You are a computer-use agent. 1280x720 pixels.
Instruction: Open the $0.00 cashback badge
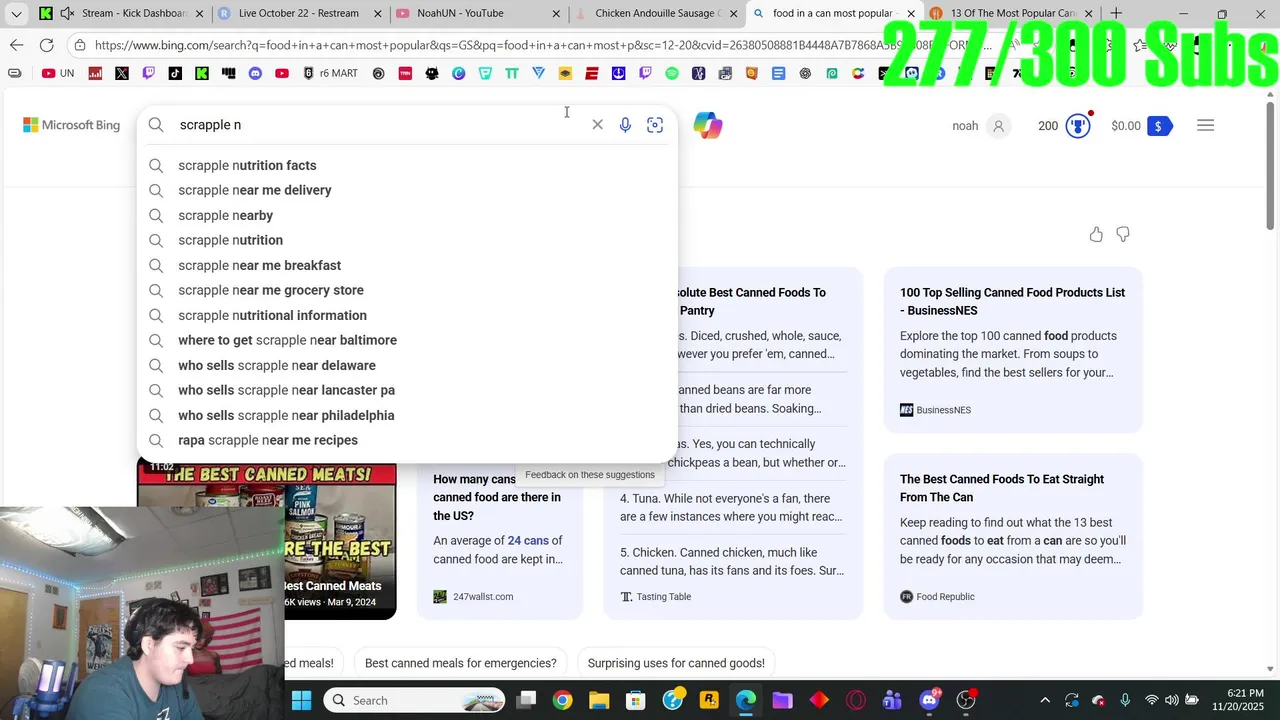pos(1141,126)
